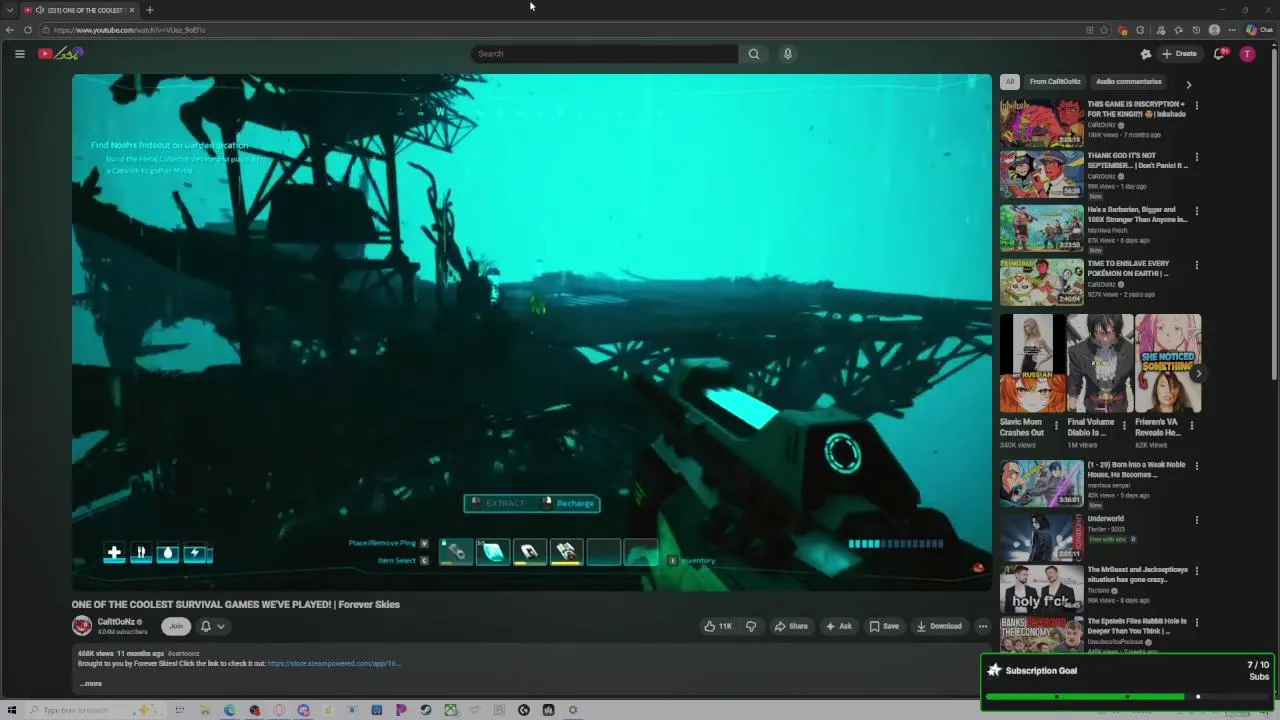Click the Create button
Screen dimensions: 1280x720
coord(1179,54)
